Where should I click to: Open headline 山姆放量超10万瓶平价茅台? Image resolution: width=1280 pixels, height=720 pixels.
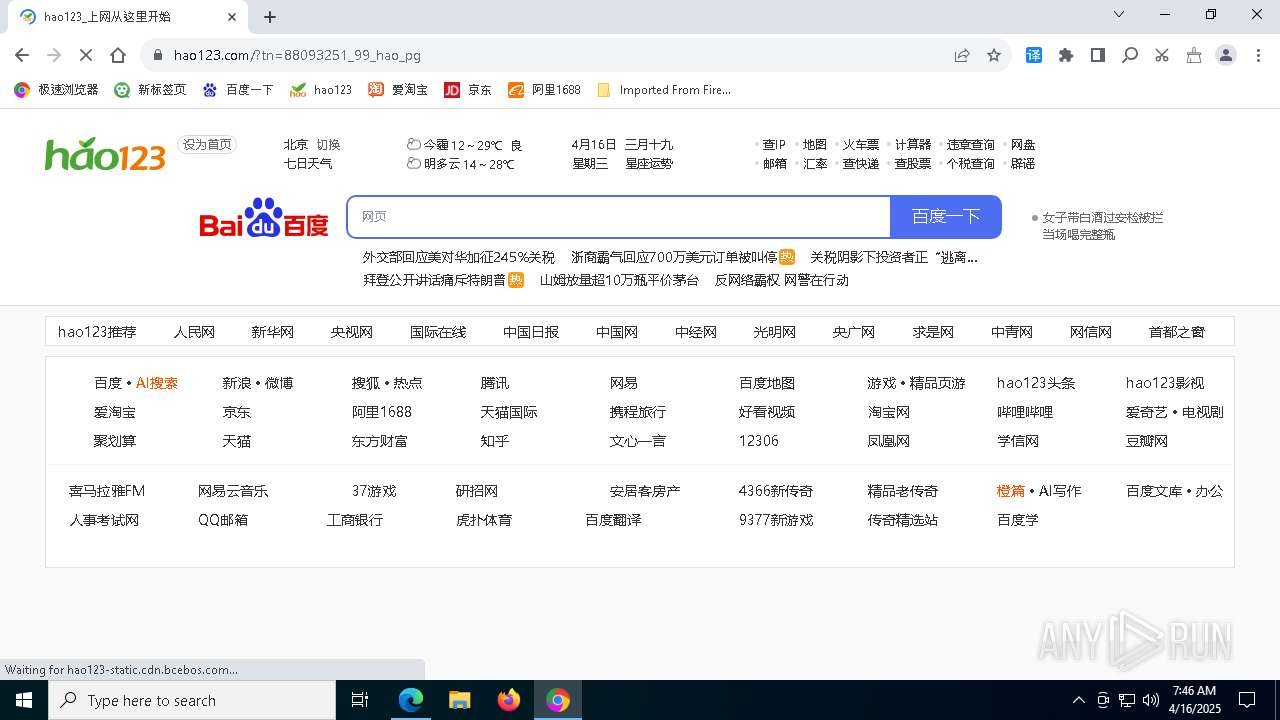click(x=619, y=280)
